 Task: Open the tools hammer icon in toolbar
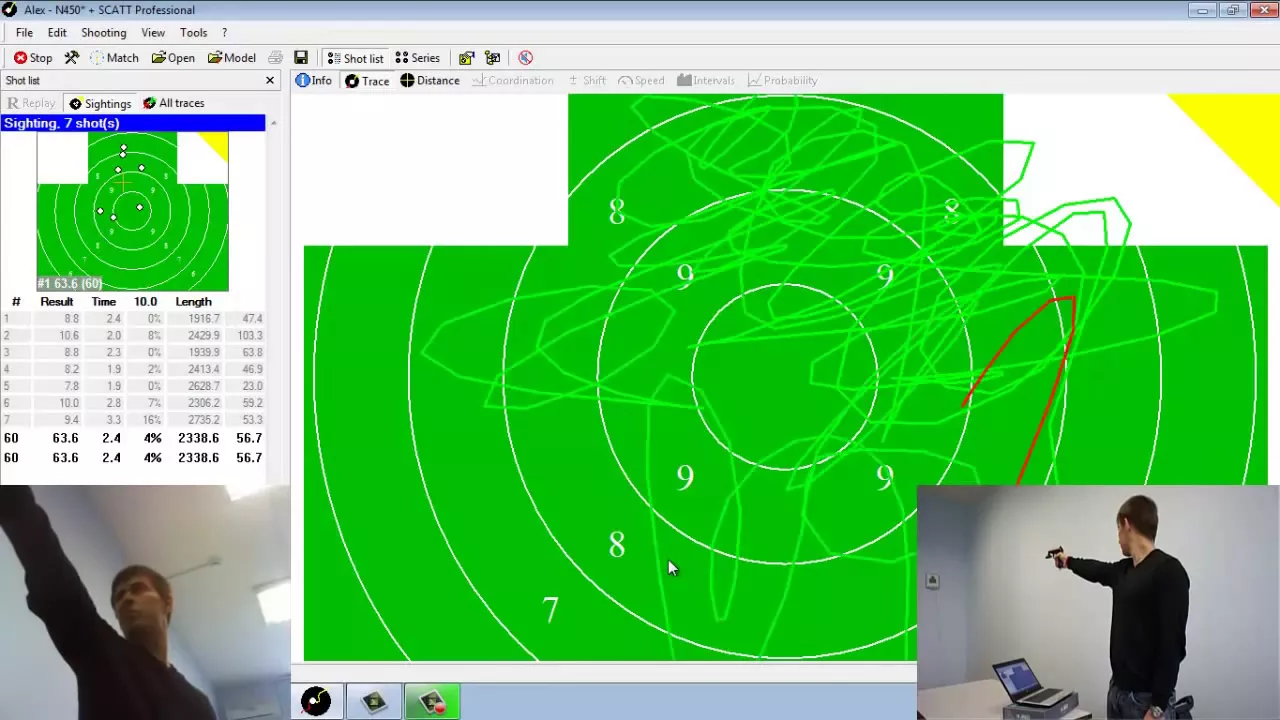(x=72, y=58)
